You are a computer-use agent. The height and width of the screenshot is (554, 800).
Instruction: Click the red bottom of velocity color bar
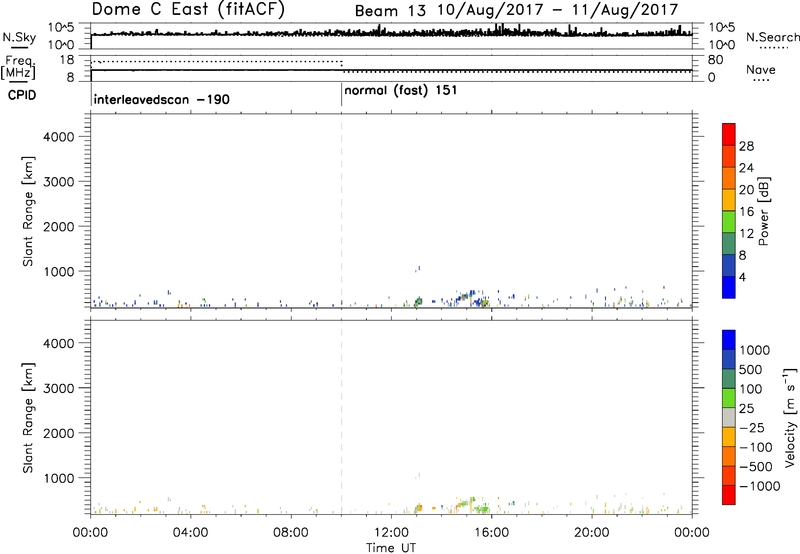pos(729,495)
